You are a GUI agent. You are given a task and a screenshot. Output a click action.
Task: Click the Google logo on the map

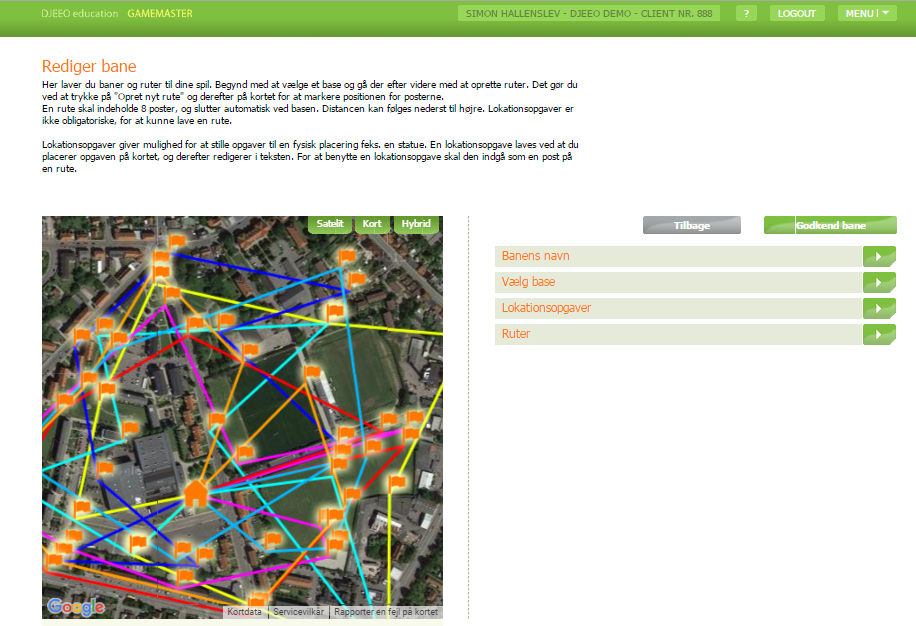(76, 607)
